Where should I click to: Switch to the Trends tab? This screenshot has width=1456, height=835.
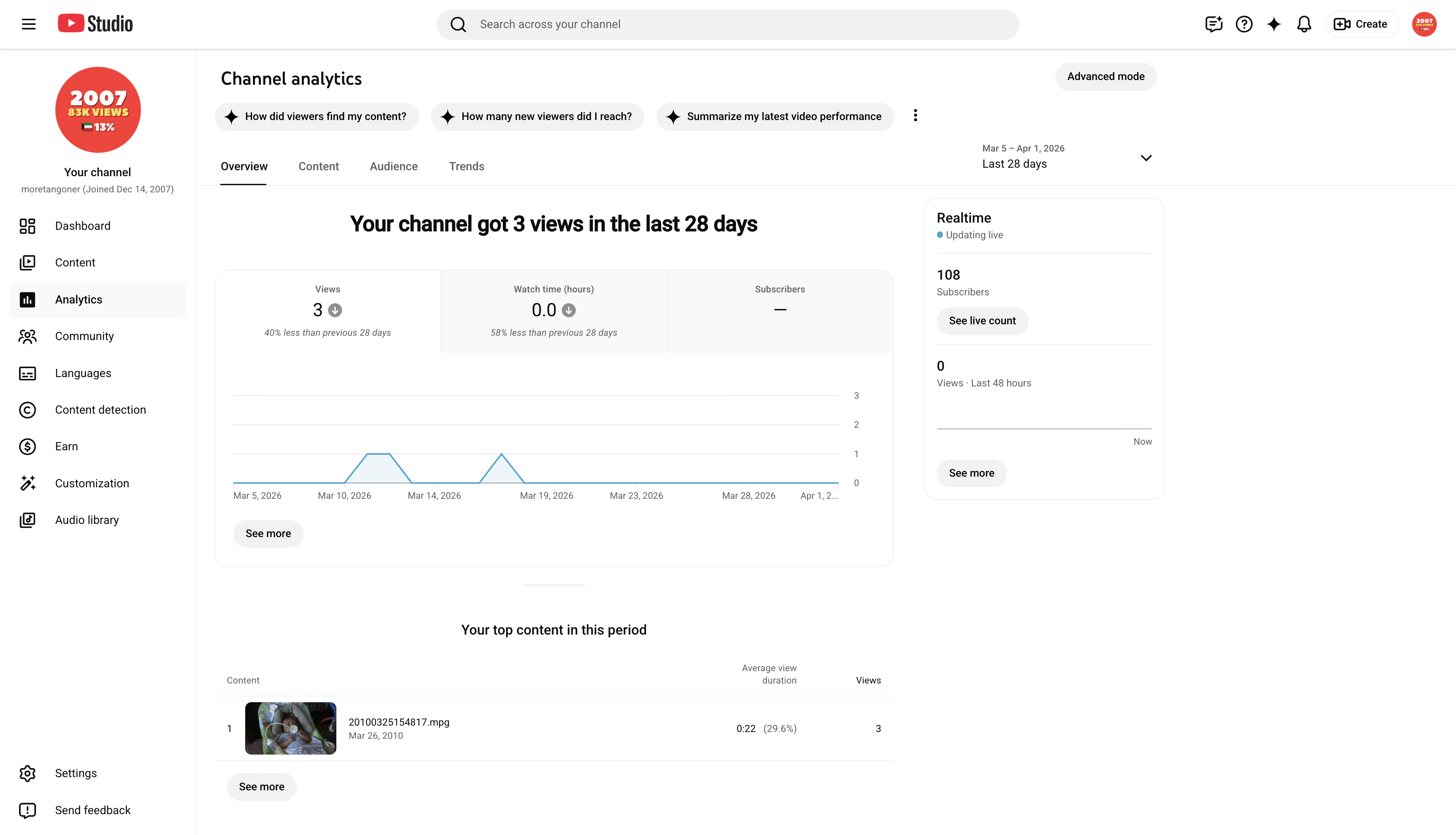pos(467,166)
